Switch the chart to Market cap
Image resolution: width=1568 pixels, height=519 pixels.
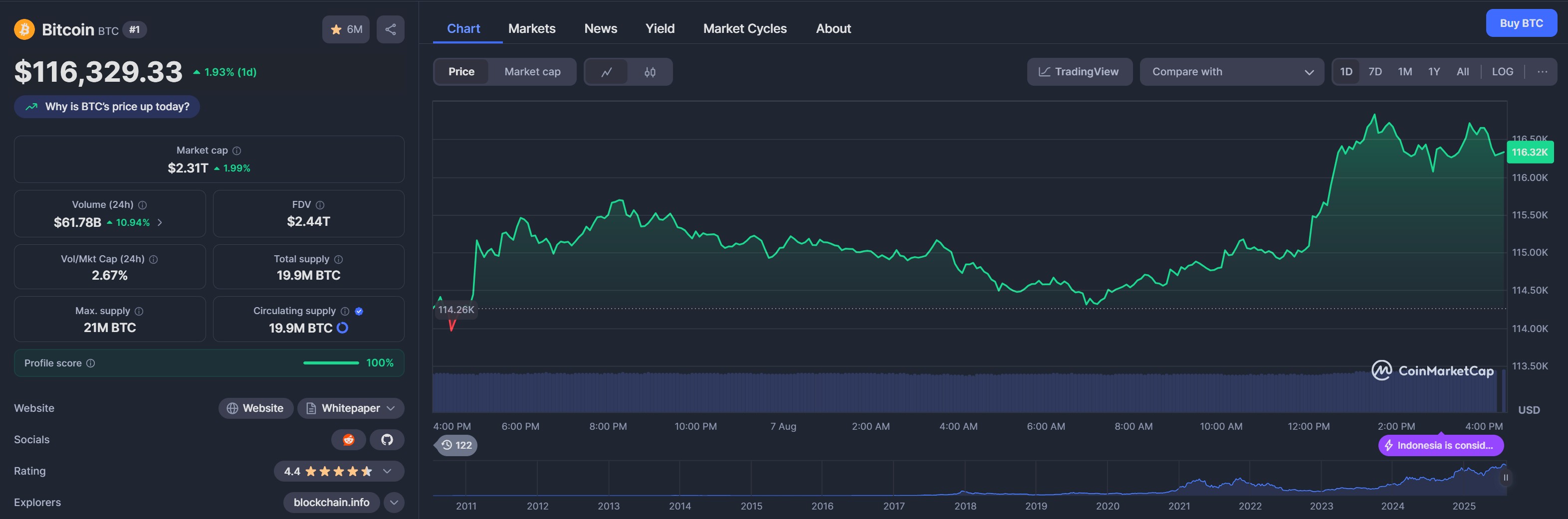point(532,71)
